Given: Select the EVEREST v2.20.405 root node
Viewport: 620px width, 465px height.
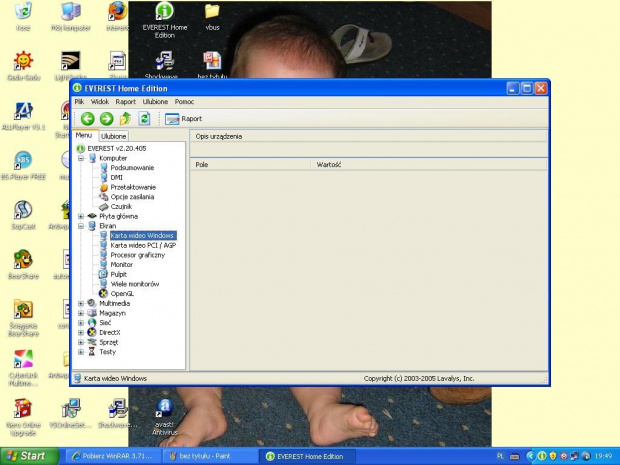Looking at the screenshot, I should (x=117, y=148).
